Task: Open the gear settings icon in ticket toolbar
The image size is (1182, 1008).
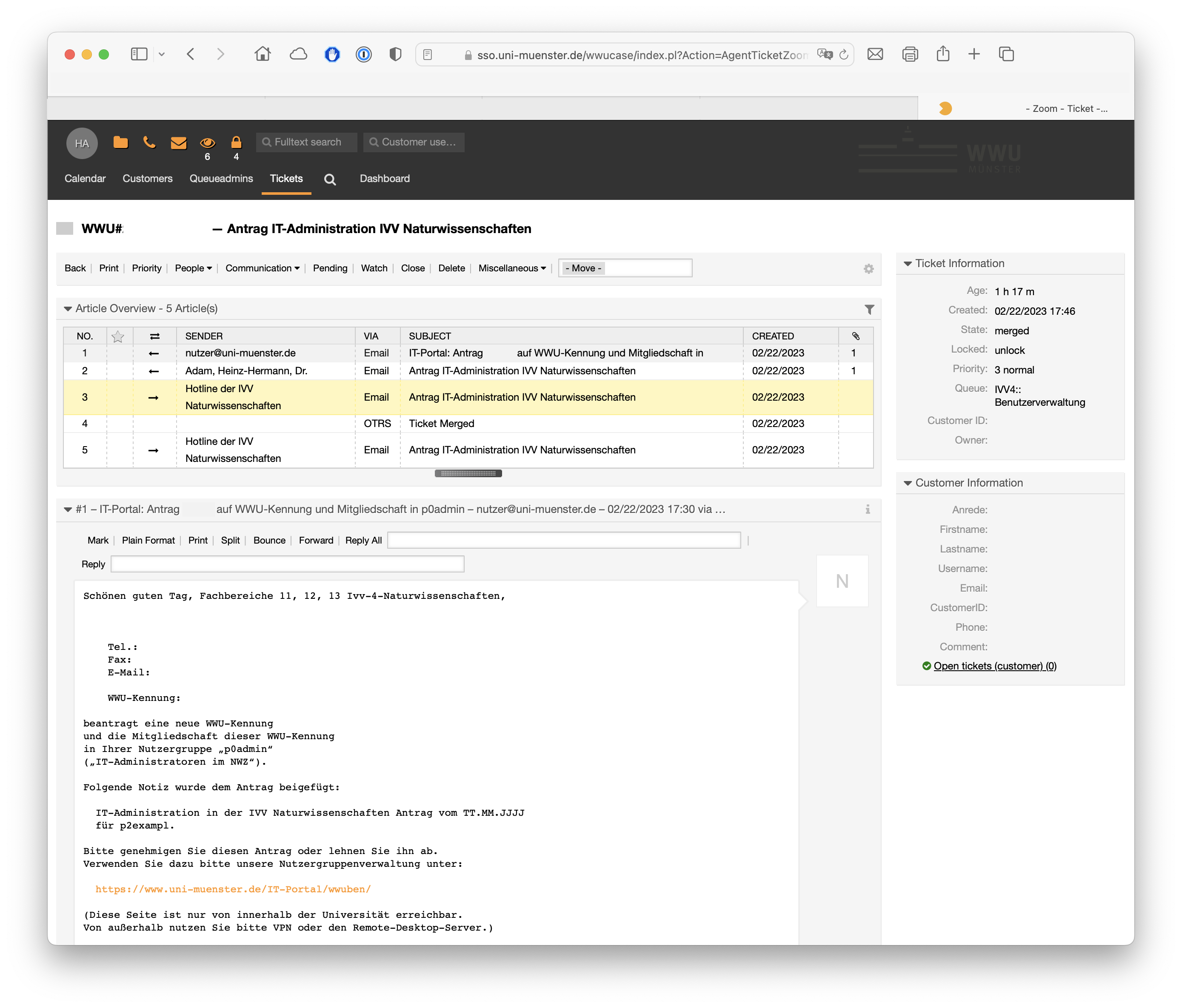Action: pos(868,268)
